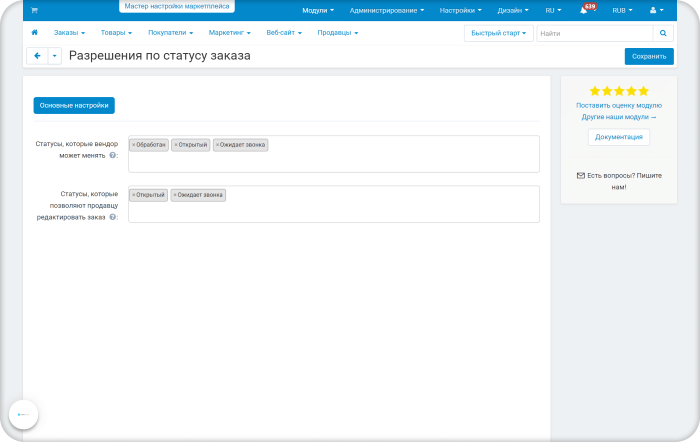
Task: Open the Продавцы menu
Action: (x=338, y=33)
